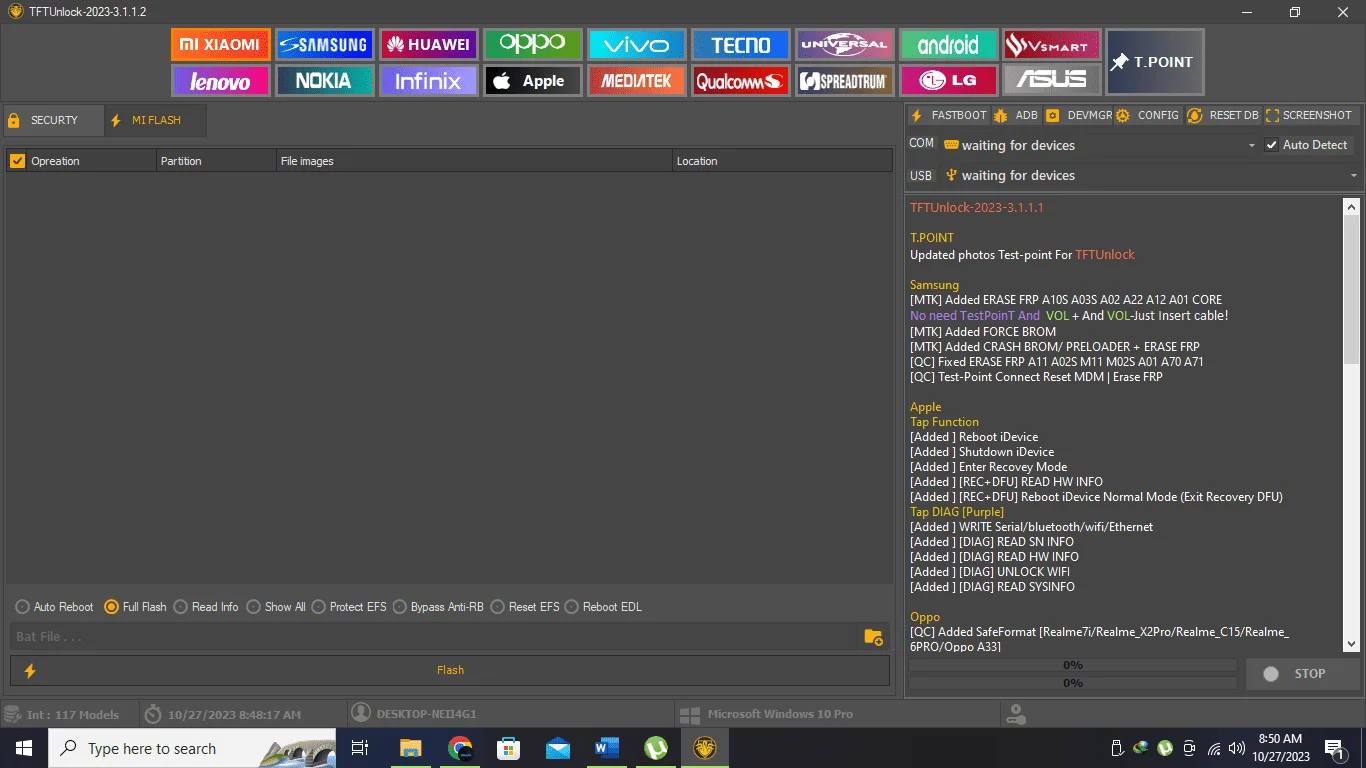Image resolution: width=1366 pixels, height=768 pixels.
Task: Select the Android tile
Action: [948, 45]
